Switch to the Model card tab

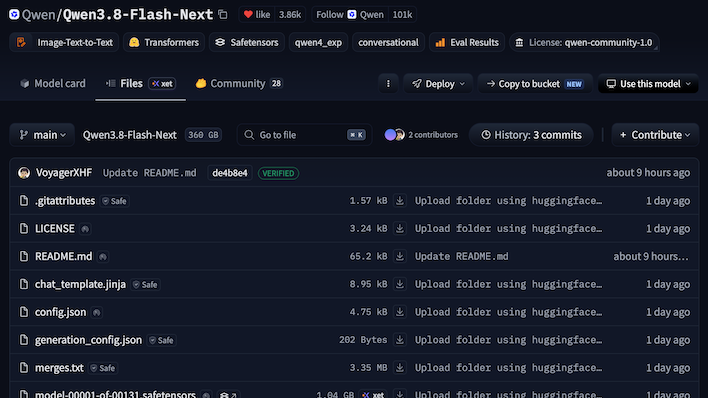click(x=53, y=84)
